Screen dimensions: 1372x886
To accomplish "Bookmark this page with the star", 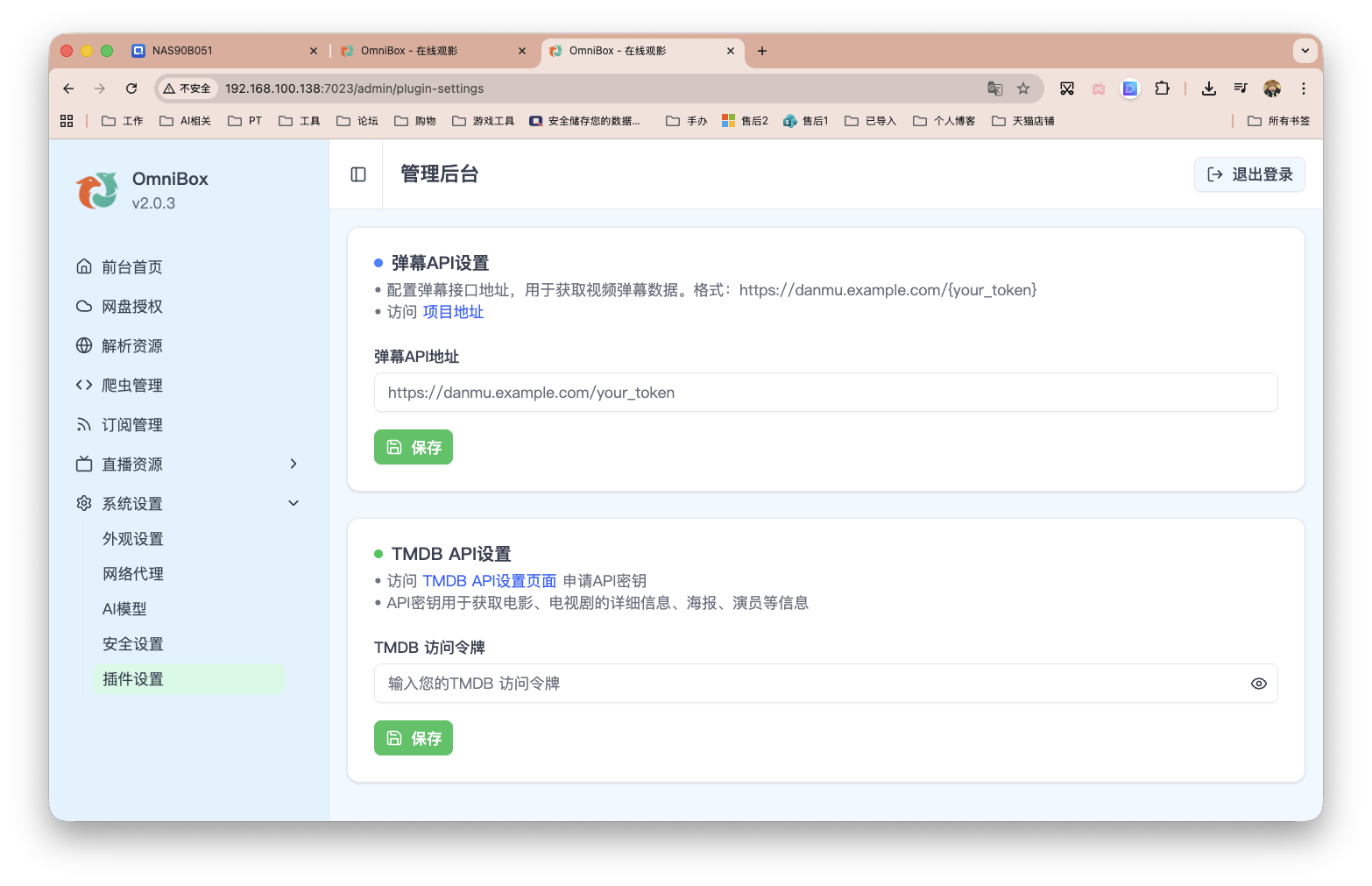I will coord(1023,89).
